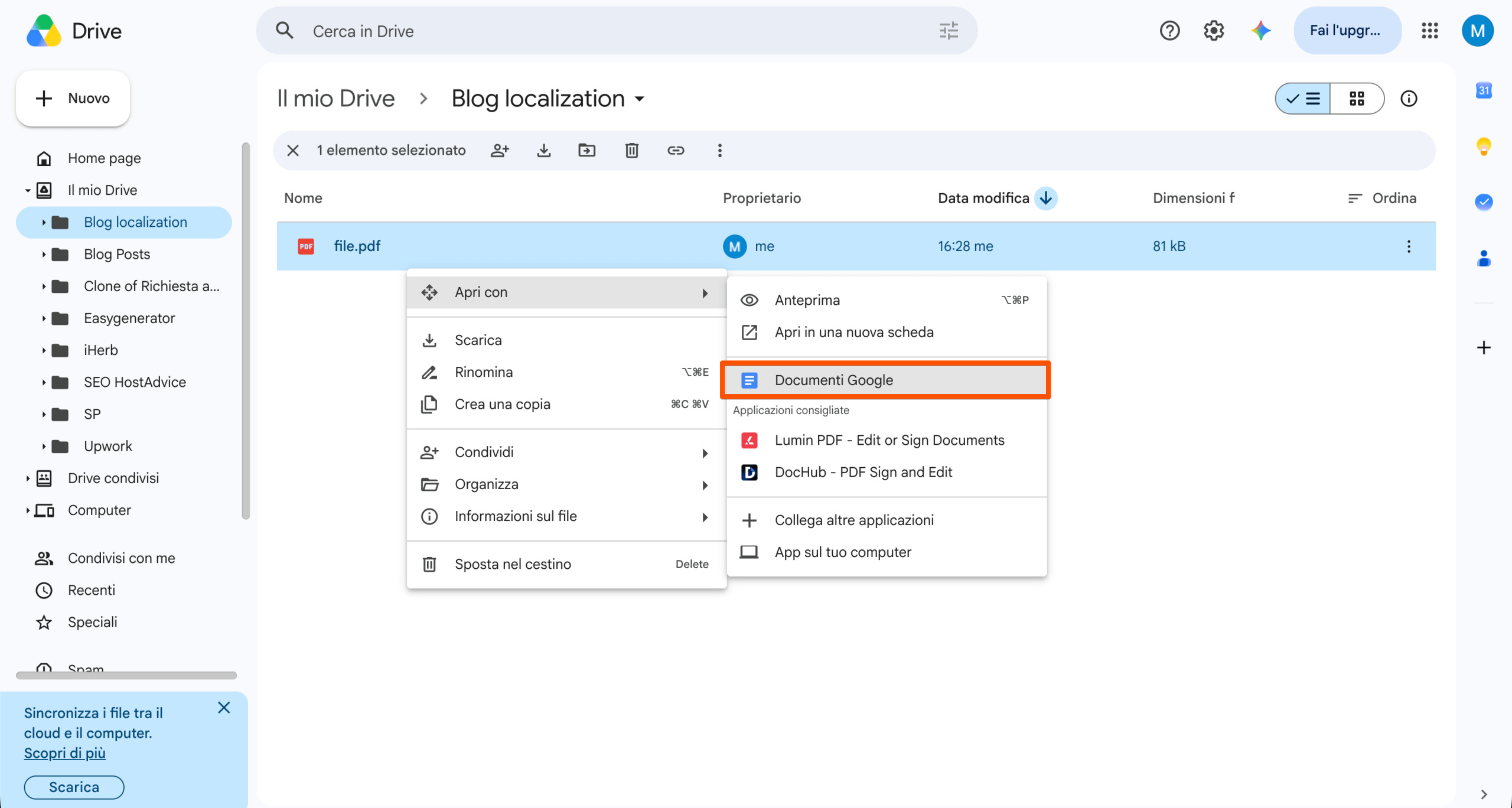Select App sul tuo computer

tap(887, 552)
